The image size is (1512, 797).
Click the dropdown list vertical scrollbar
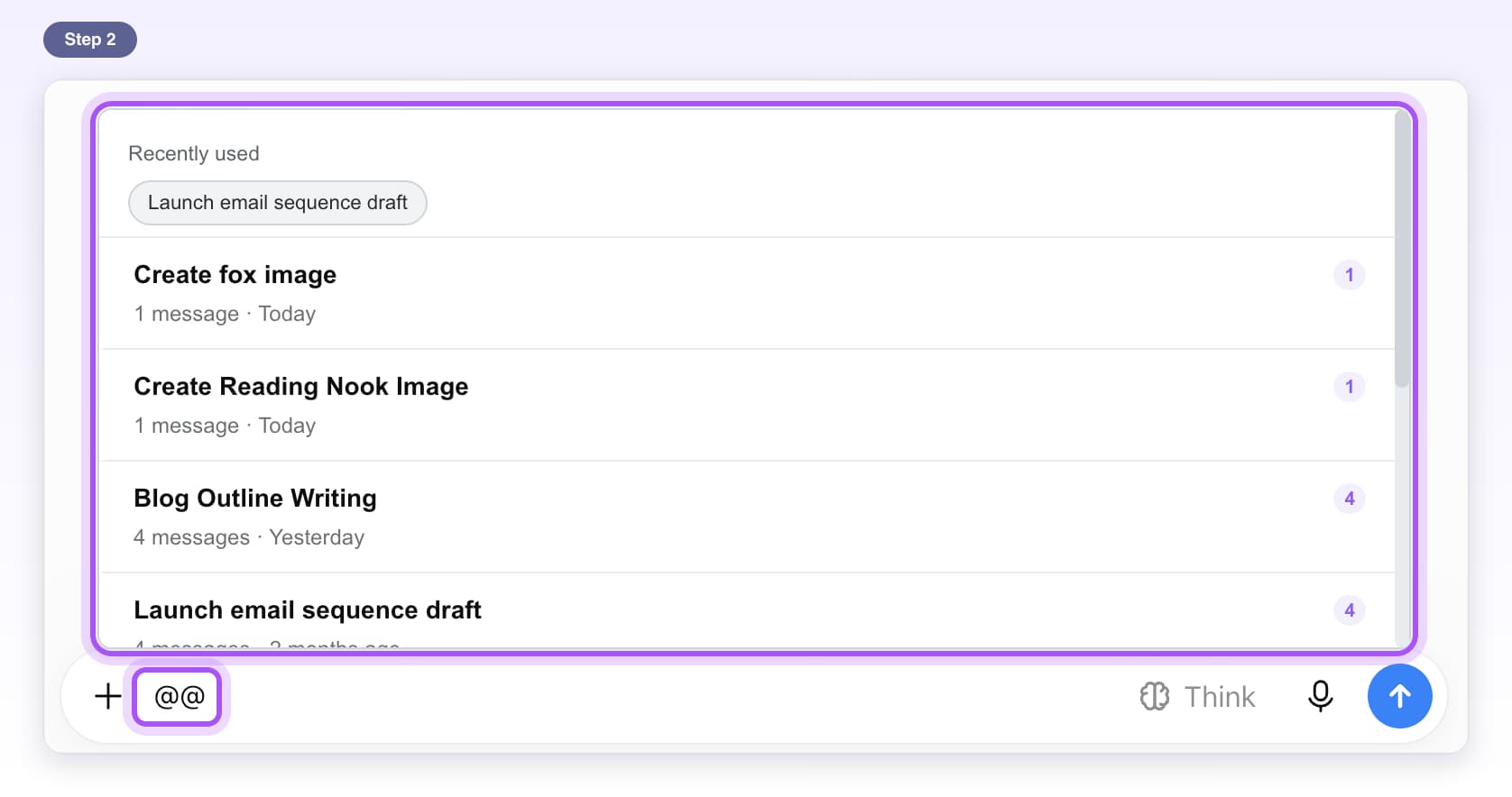(x=1402, y=249)
